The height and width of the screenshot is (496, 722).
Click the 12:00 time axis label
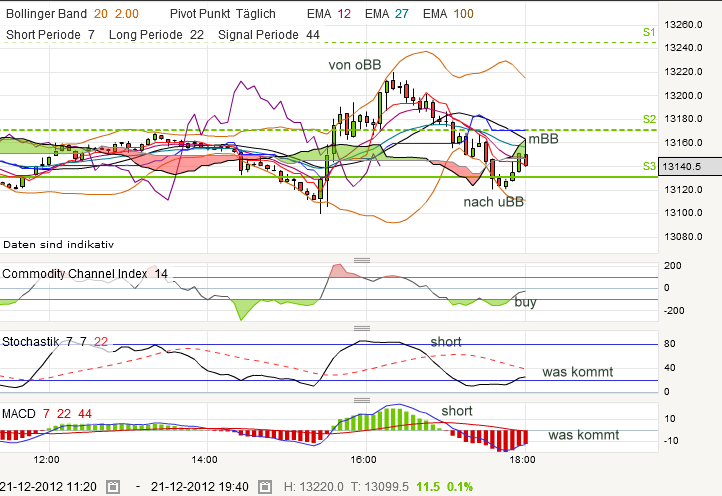tap(47, 460)
